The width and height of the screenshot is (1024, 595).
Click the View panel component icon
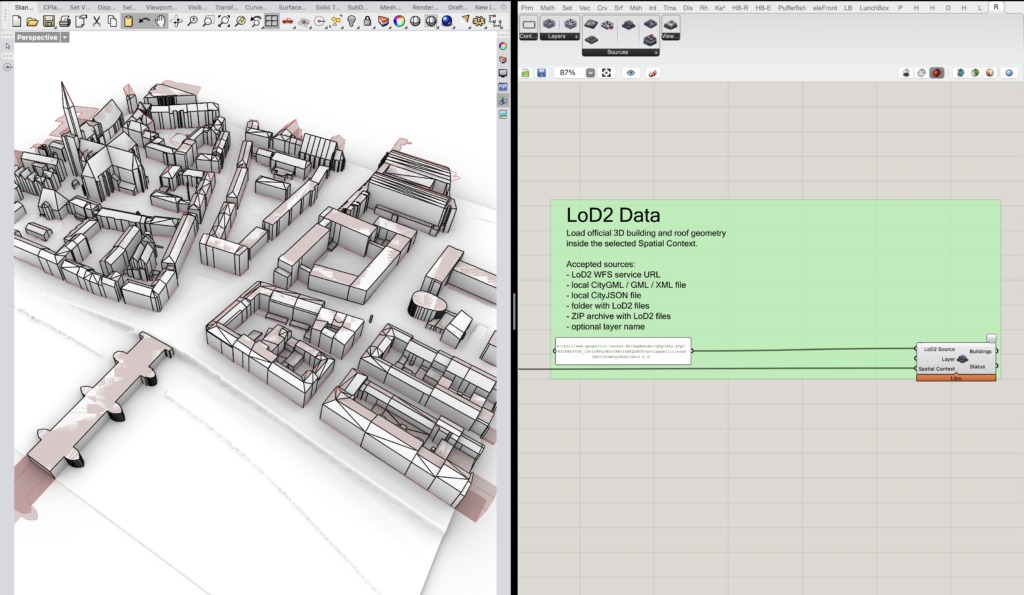click(x=670, y=25)
